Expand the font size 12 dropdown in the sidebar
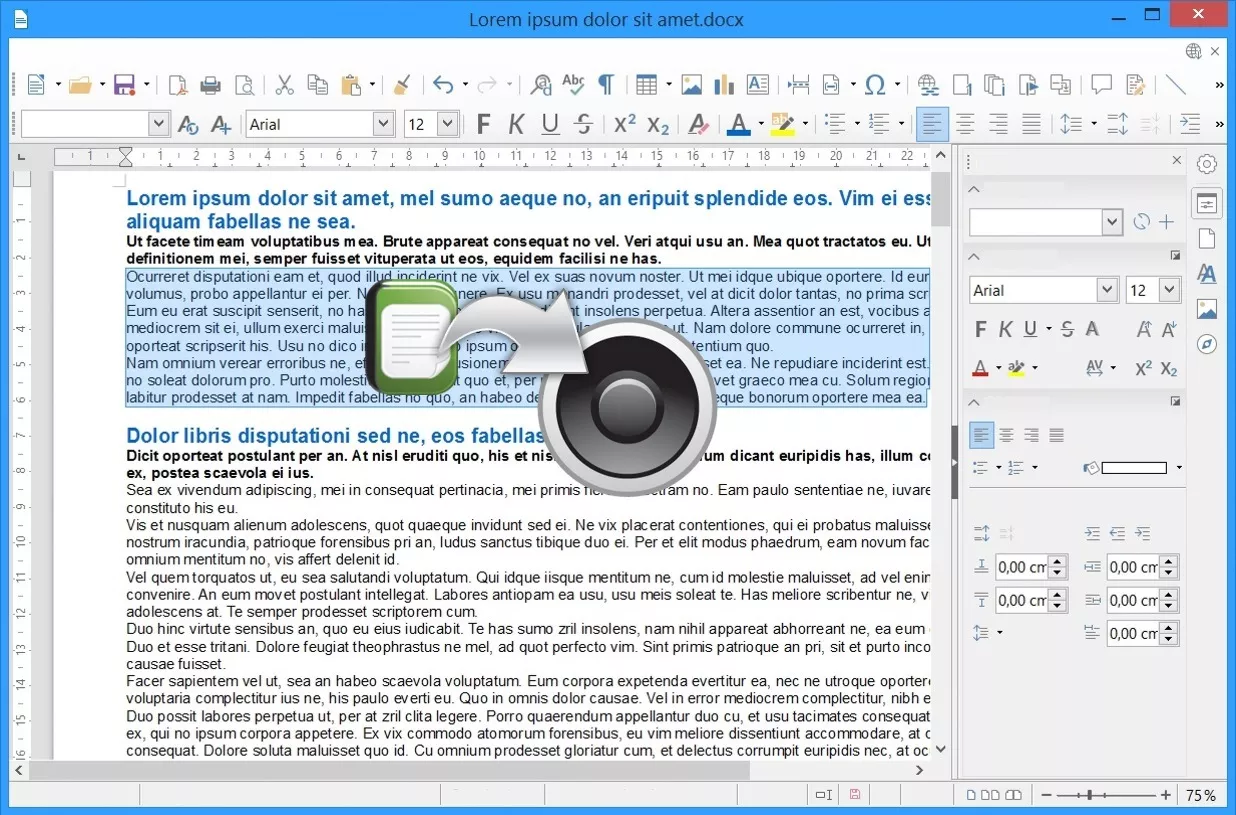This screenshot has height=815, width=1236. coord(1169,290)
